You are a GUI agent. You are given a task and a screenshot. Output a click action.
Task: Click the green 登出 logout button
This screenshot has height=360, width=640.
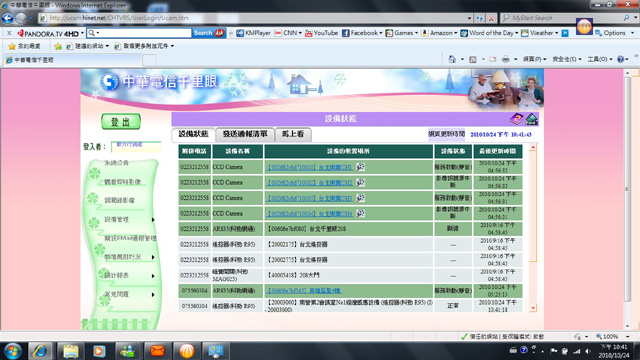click(121, 122)
